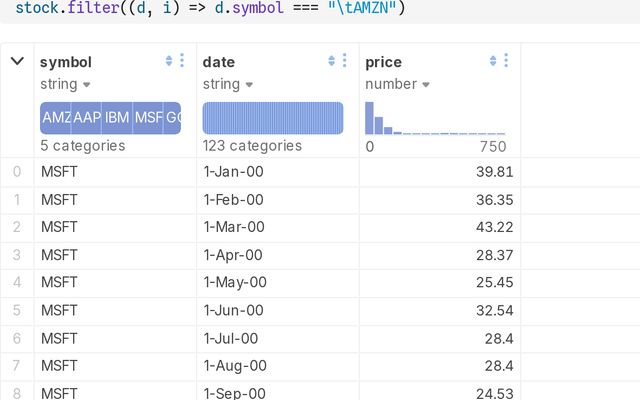Viewport: 640px width, 400px height.
Task: Open the price column three-dot menu
Action: click(x=506, y=61)
